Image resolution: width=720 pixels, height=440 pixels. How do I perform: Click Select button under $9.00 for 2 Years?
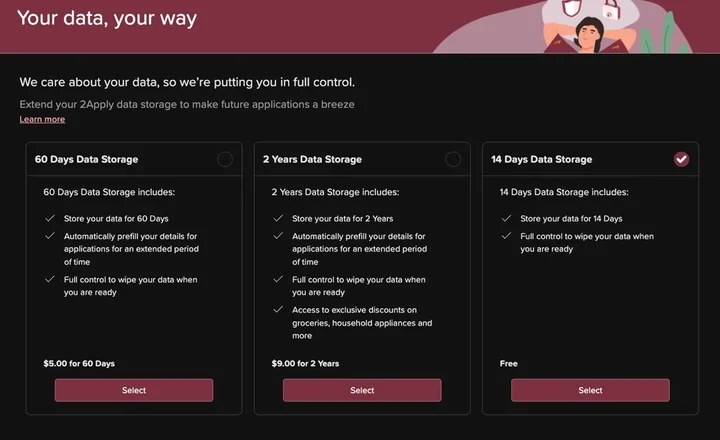pyautogui.click(x=362, y=390)
